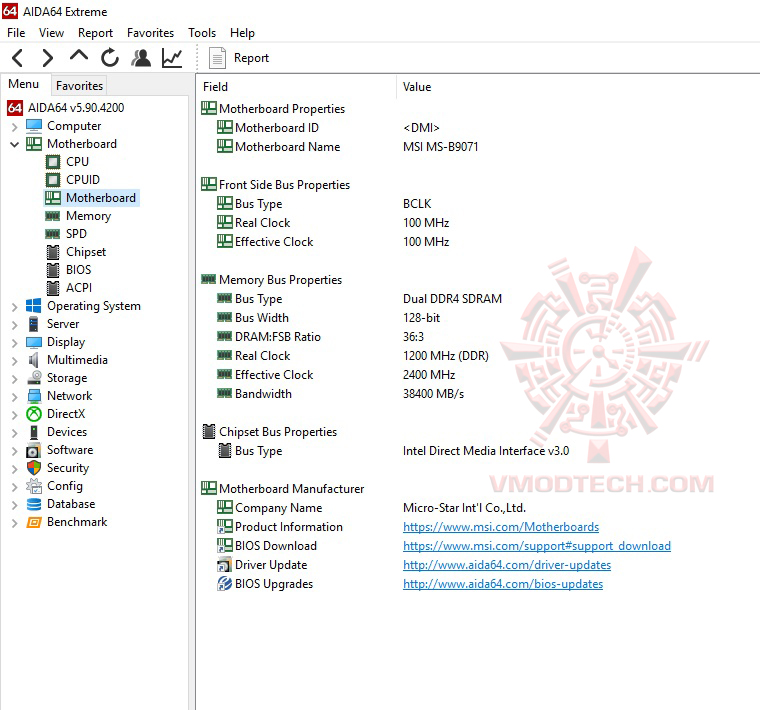
Task: Select the CPU icon in the tree
Action: (x=53, y=162)
